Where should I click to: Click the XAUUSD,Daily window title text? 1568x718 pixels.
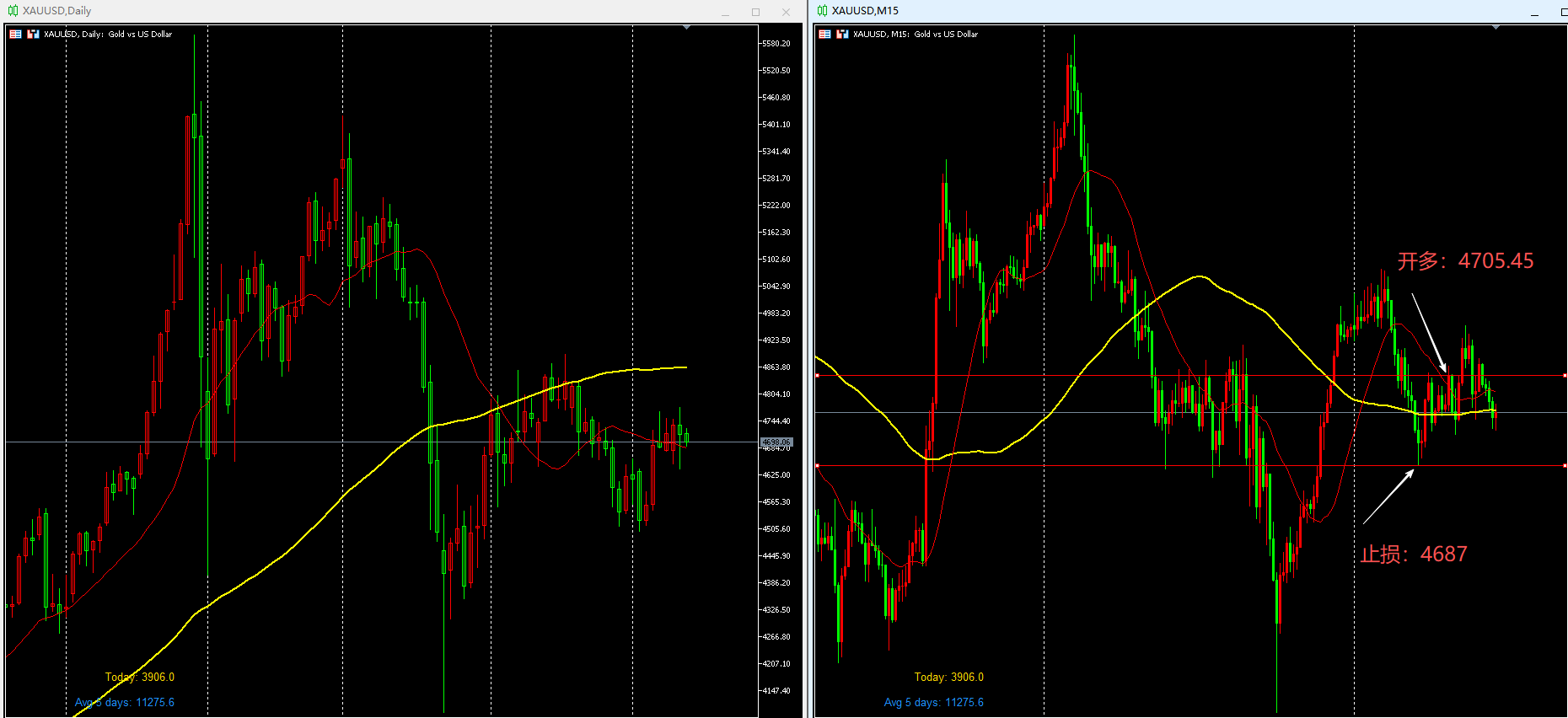(56, 11)
